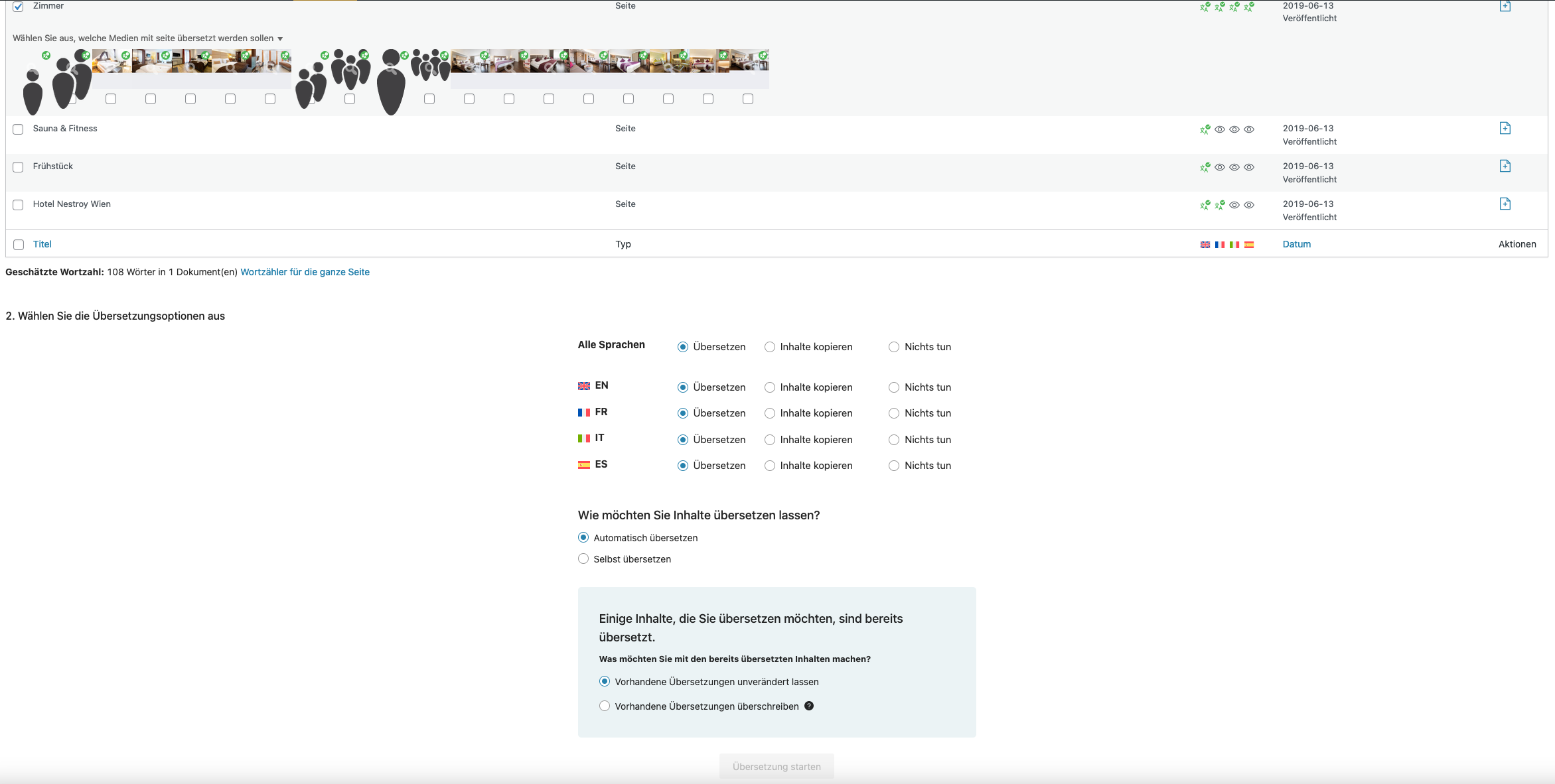Image resolution: width=1555 pixels, height=784 pixels.
Task: Choose 'Selbst übersetzen' translation method
Action: pyautogui.click(x=583, y=558)
